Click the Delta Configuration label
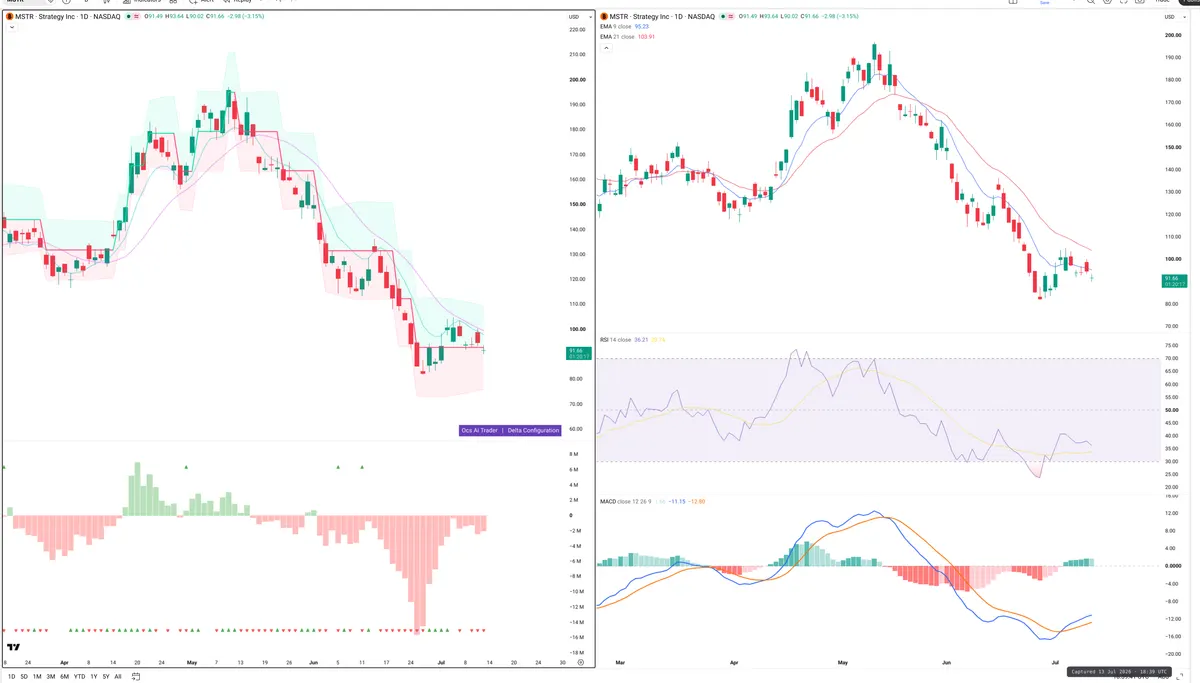 point(533,430)
